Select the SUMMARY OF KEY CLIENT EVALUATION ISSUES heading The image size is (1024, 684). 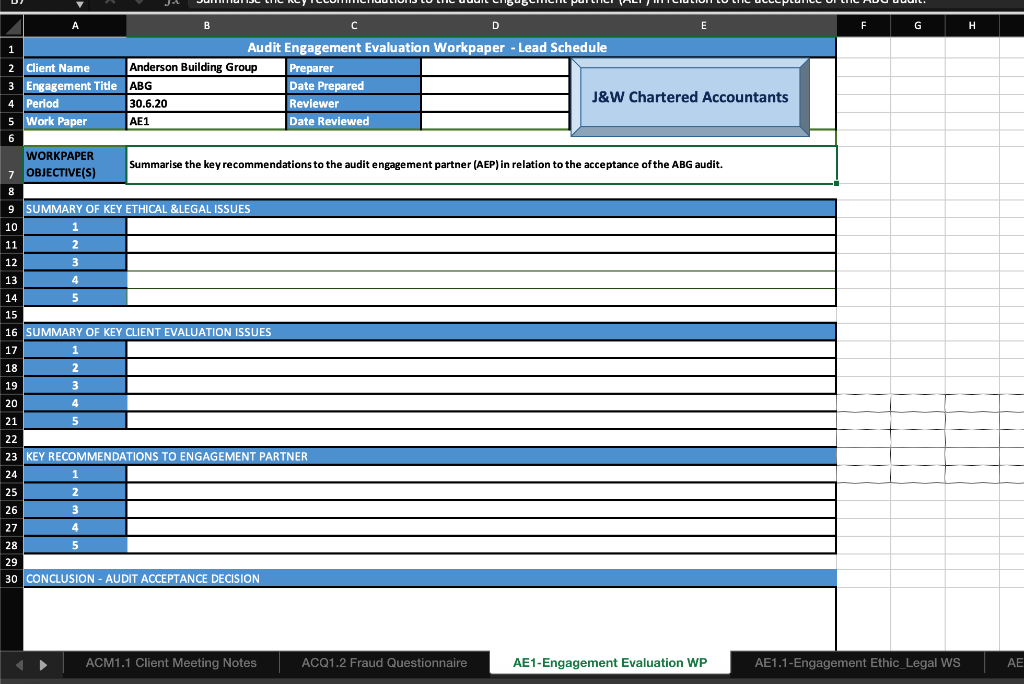coord(430,333)
